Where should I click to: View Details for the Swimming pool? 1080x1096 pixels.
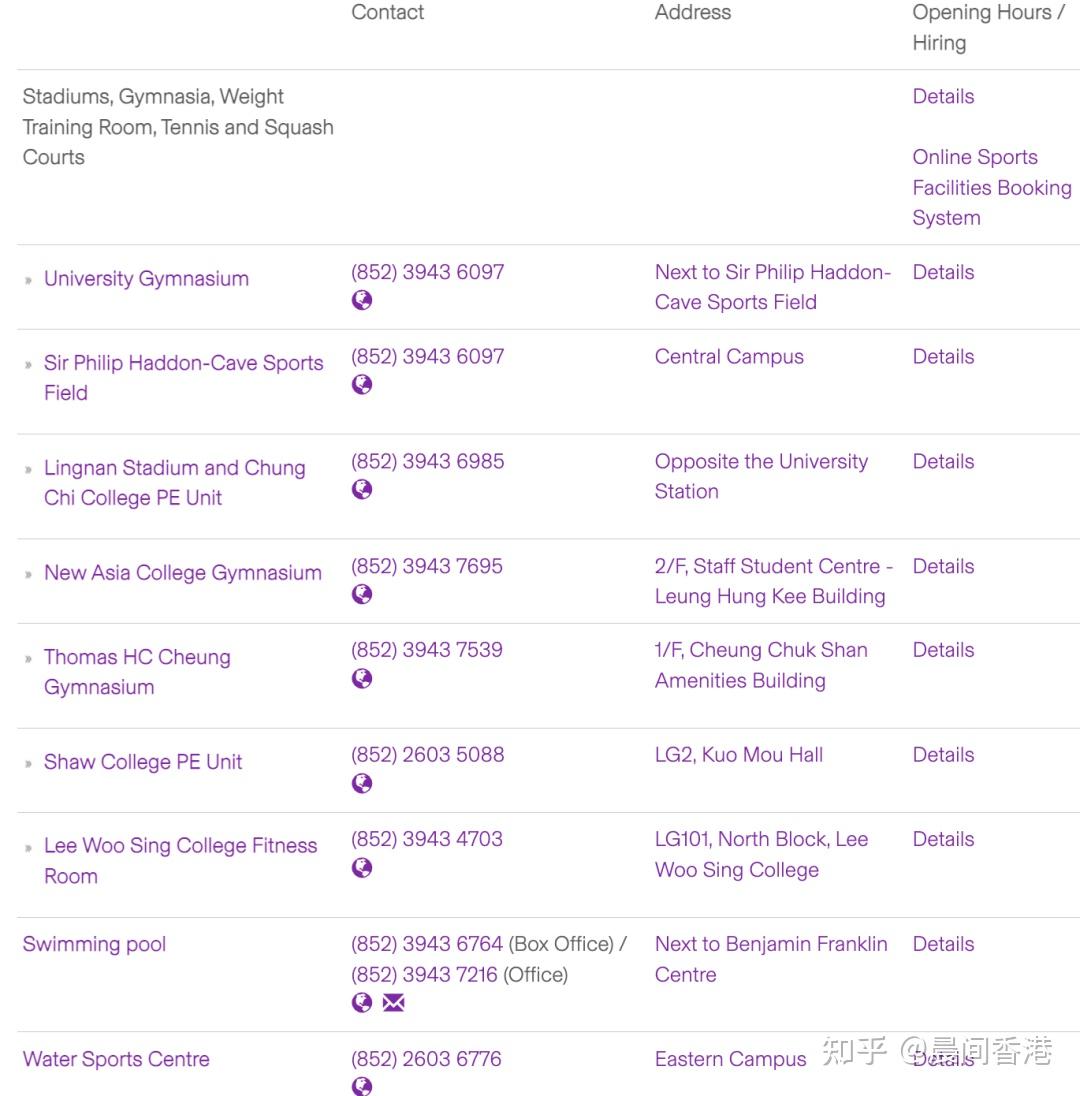[942, 944]
